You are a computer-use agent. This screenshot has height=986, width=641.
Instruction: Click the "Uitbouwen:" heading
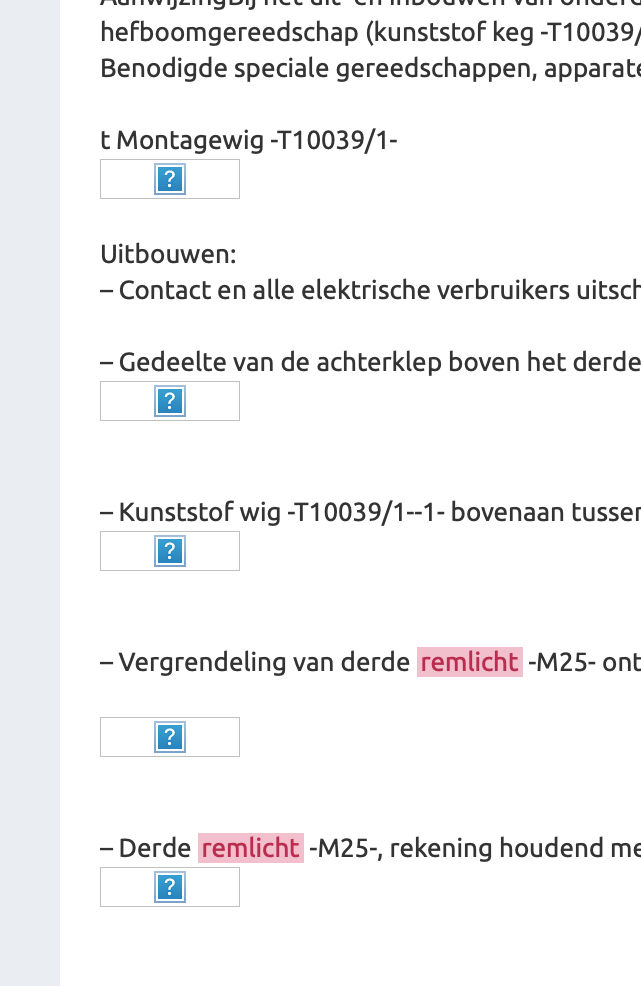(x=168, y=254)
